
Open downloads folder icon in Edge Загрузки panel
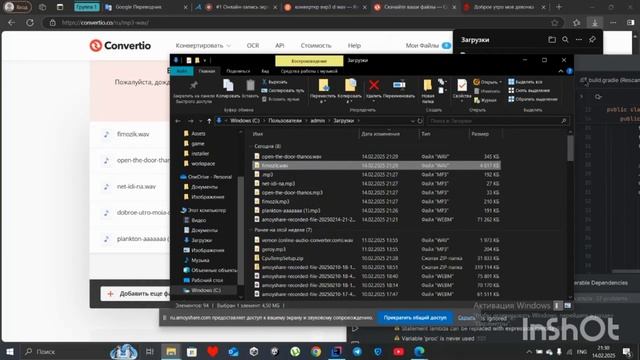point(552,40)
